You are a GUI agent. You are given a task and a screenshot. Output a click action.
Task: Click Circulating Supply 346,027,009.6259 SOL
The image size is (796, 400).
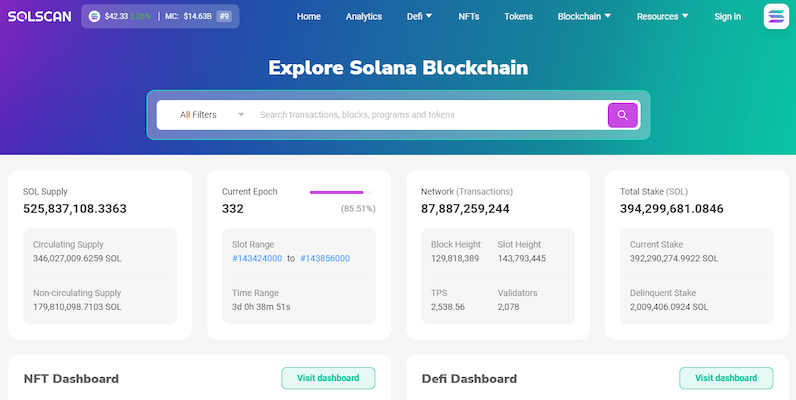tap(77, 258)
